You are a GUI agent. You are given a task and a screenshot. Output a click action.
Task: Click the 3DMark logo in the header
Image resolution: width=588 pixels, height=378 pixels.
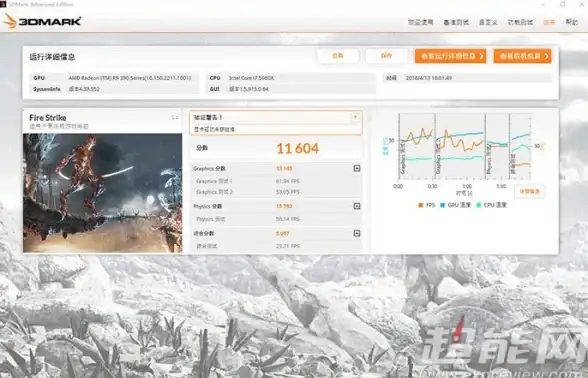pyautogui.click(x=42, y=21)
